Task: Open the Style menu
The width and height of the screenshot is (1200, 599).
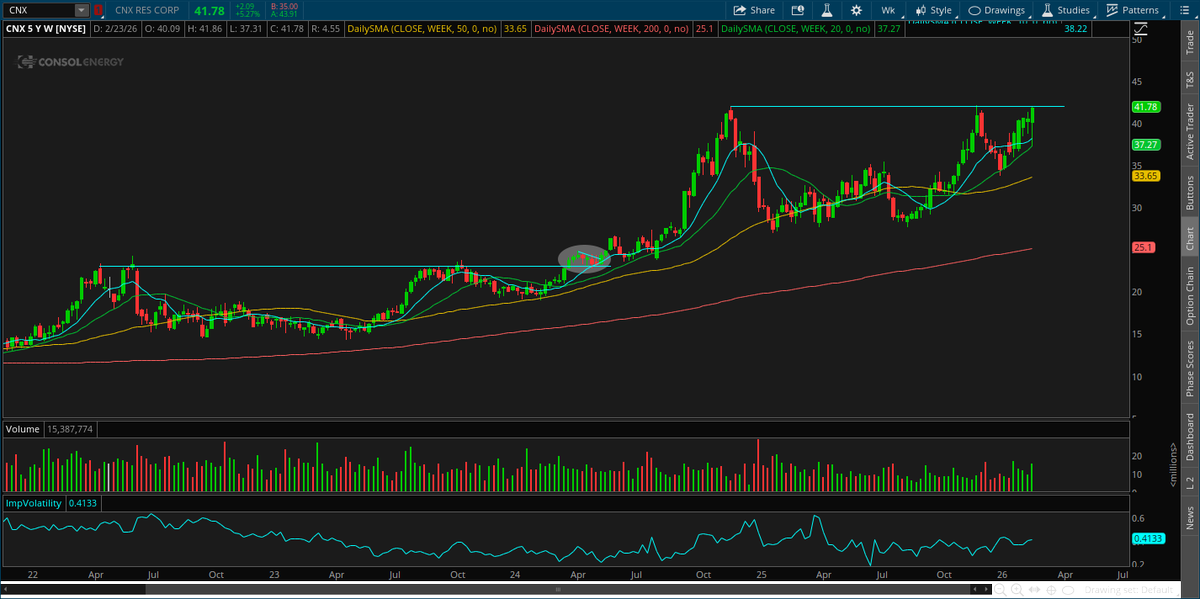Action: coord(933,10)
